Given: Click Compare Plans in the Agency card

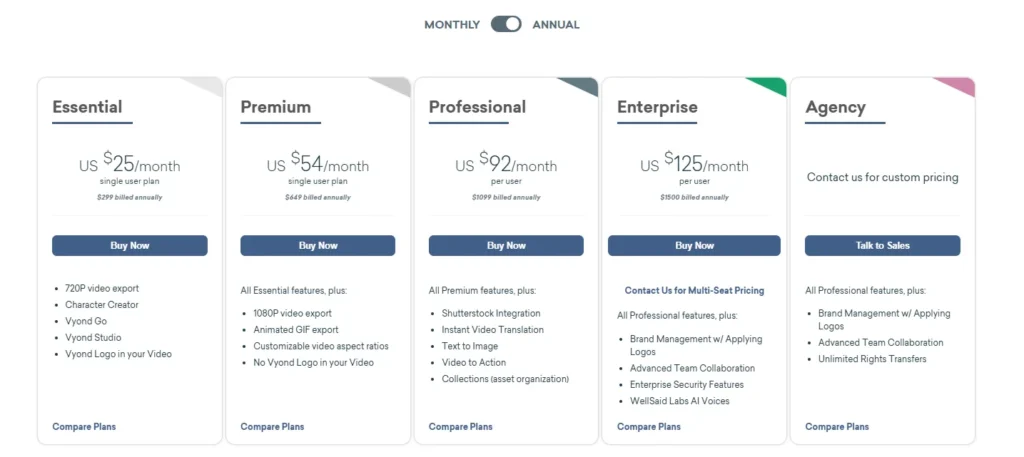Looking at the screenshot, I should click(836, 427).
